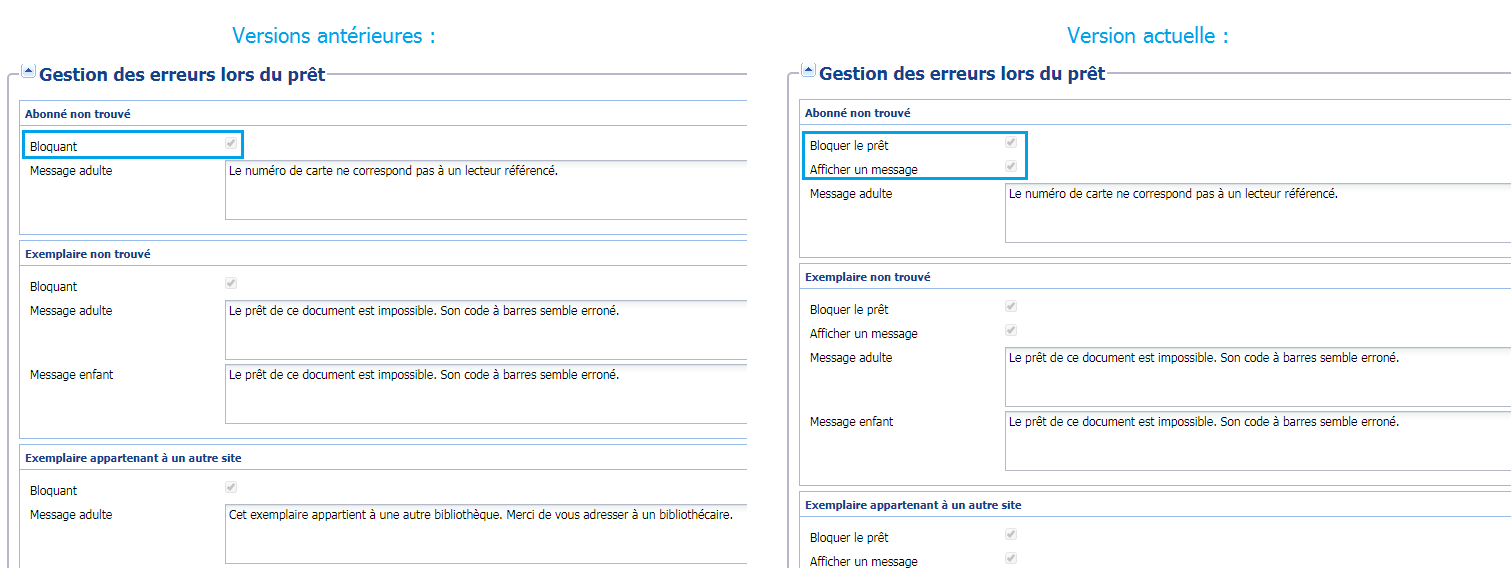
Task: Toggle Bloquant checkbox for Abonné non trouvé
Action: (x=231, y=144)
